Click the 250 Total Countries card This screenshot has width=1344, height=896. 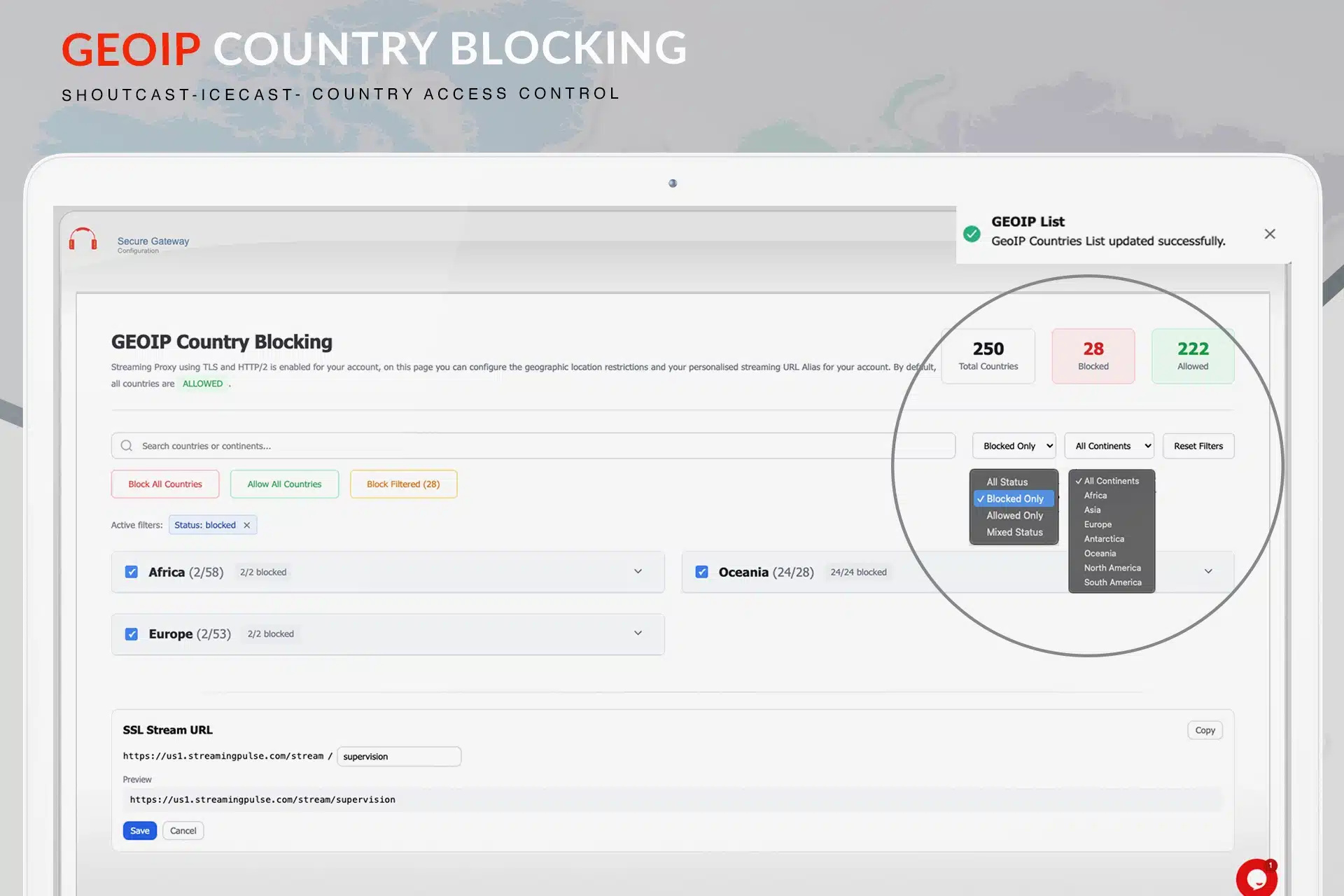tap(988, 356)
